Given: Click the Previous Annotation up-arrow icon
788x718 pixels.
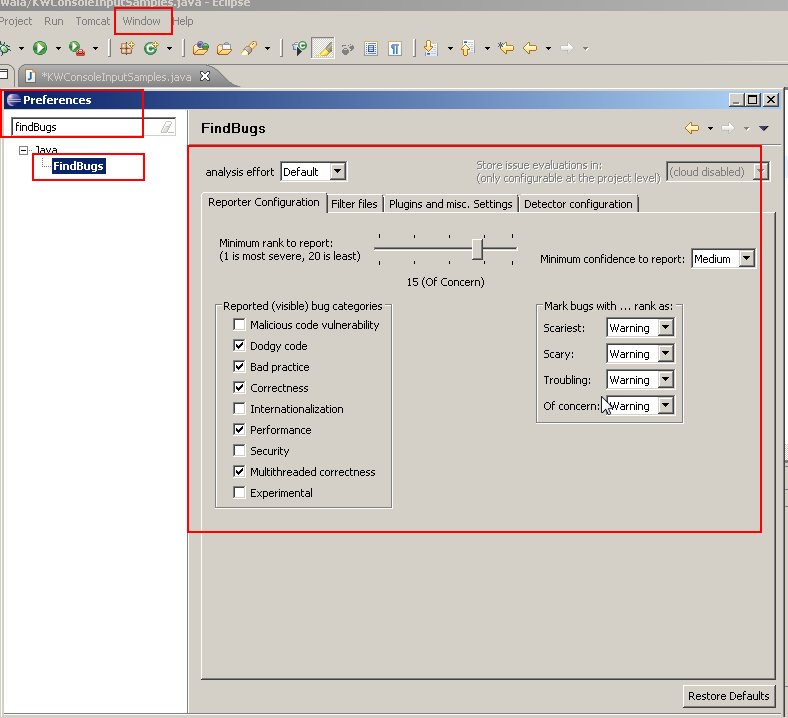Looking at the screenshot, I should click(467, 48).
